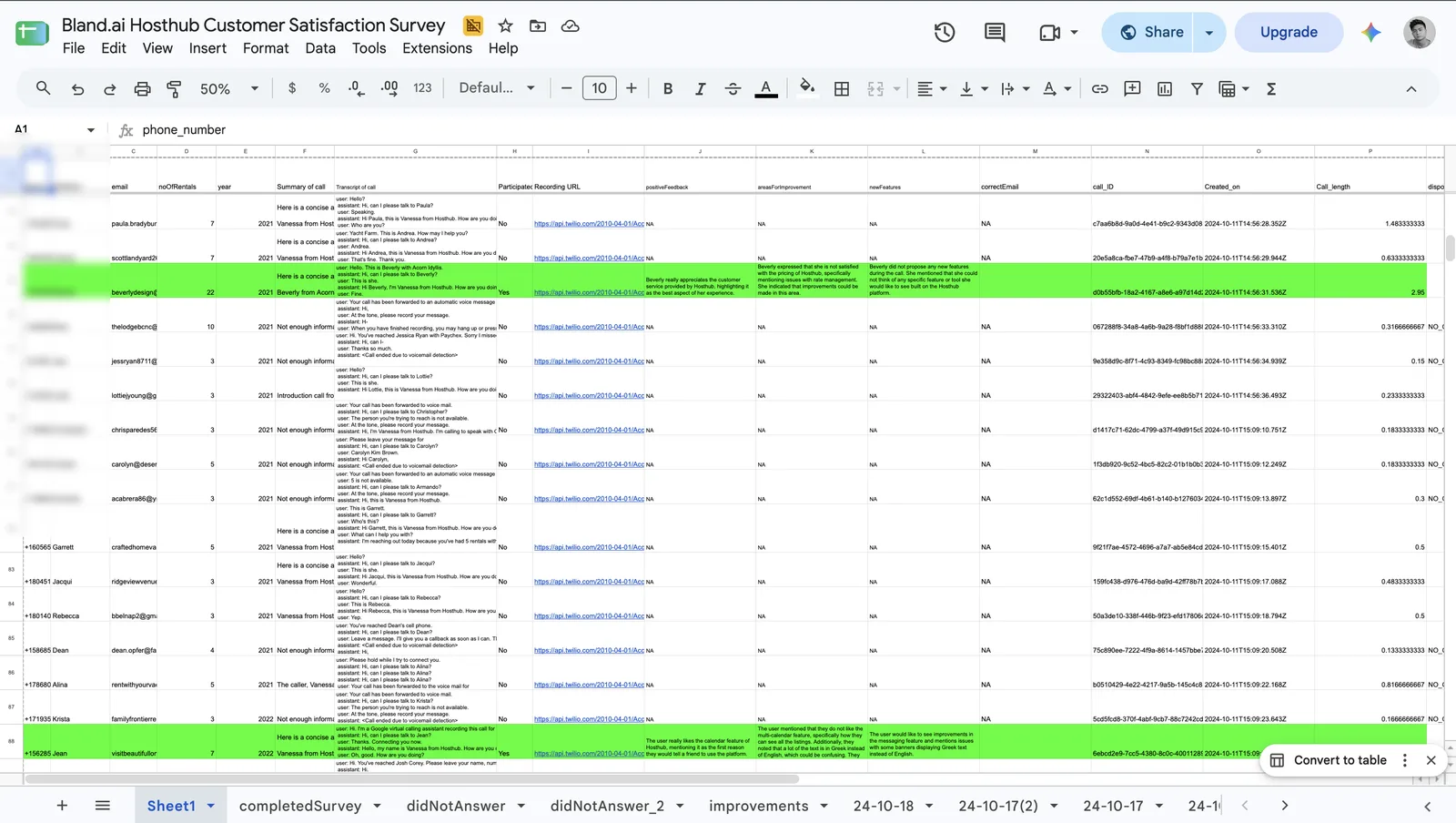The height and width of the screenshot is (823, 1456).
Task: Toggle italic formatting
Action: pyautogui.click(x=700, y=88)
